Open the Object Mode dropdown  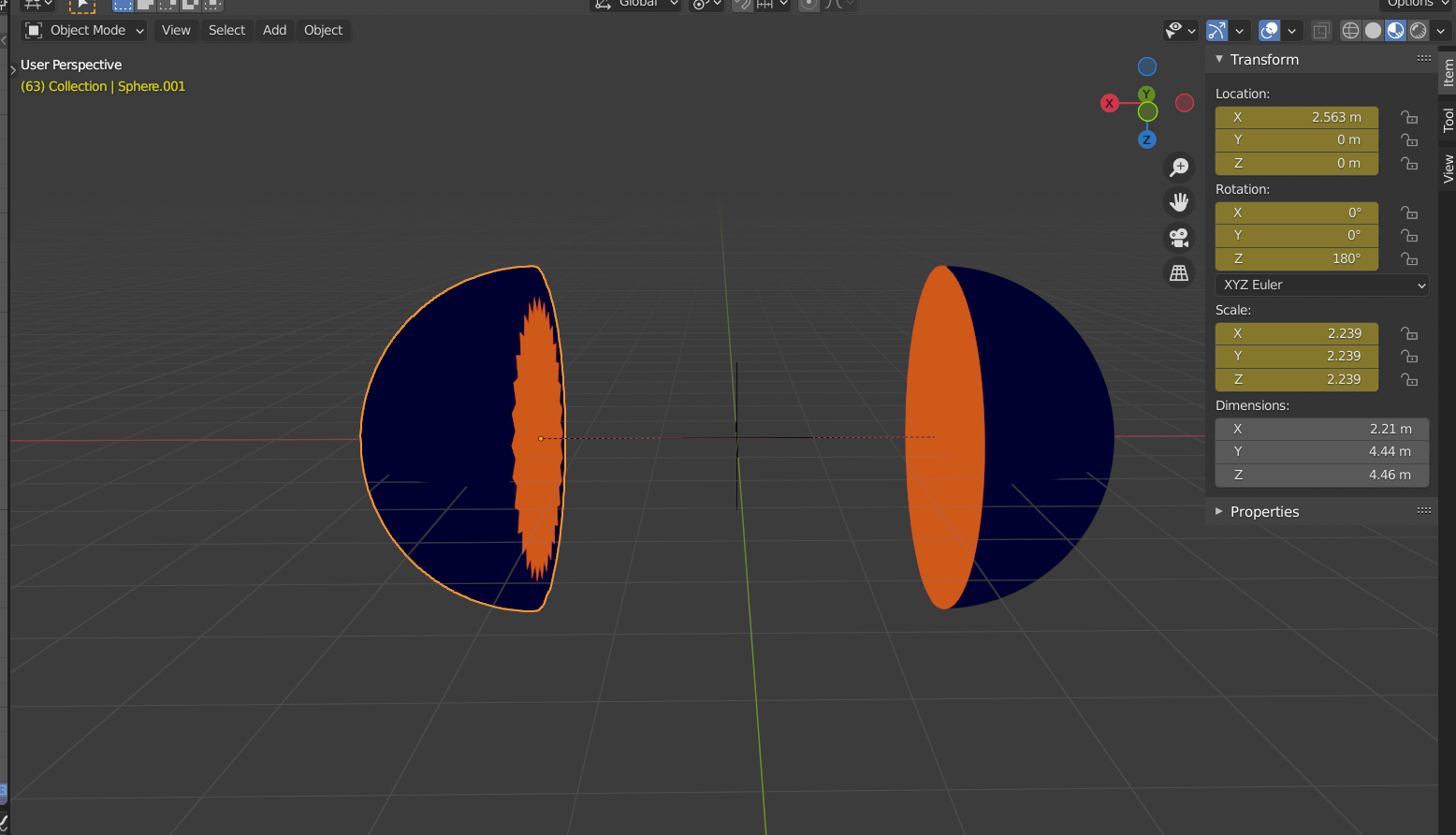[84, 30]
